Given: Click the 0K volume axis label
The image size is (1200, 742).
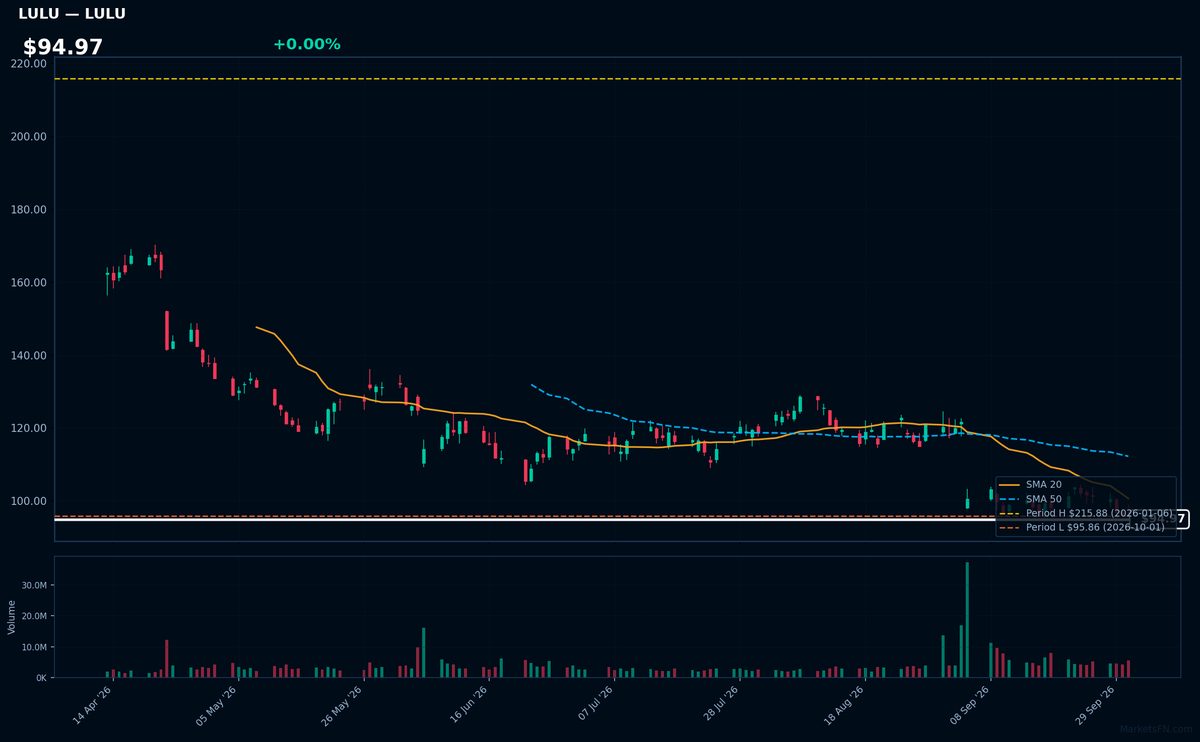Looking at the screenshot, I should (41, 678).
